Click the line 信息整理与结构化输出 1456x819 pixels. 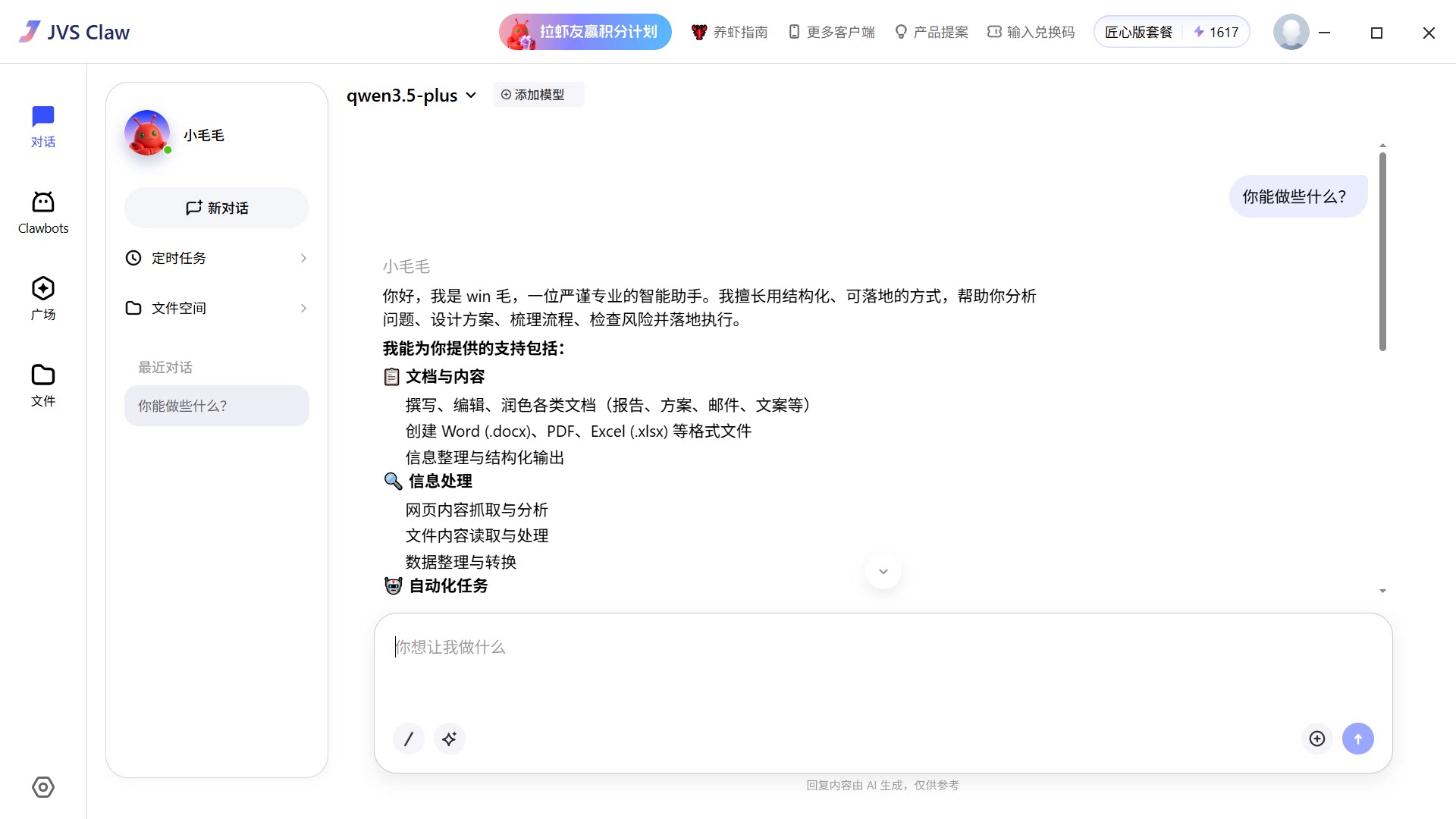pyautogui.click(x=485, y=457)
